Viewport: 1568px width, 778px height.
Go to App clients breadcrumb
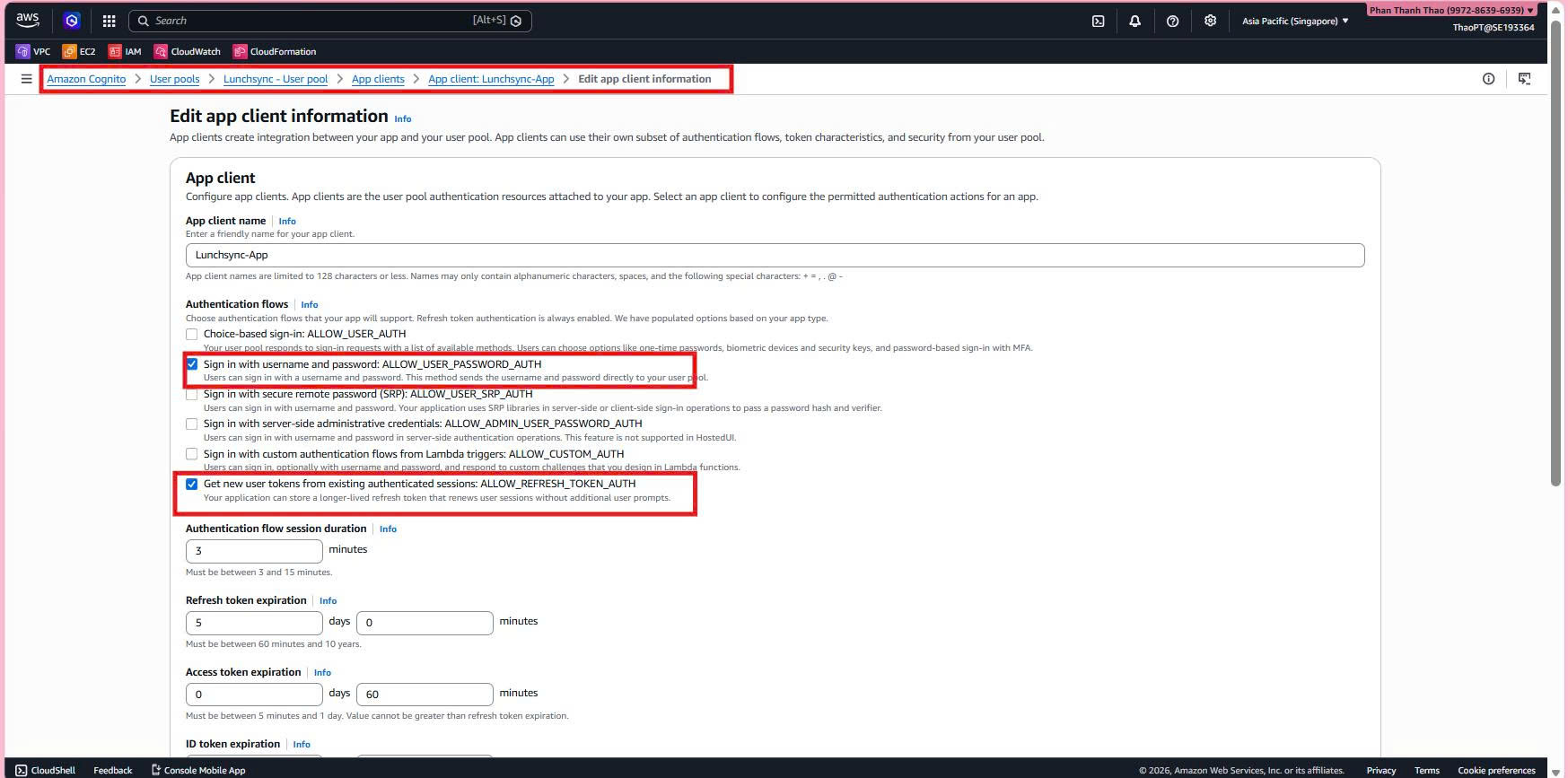[x=378, y=79]
